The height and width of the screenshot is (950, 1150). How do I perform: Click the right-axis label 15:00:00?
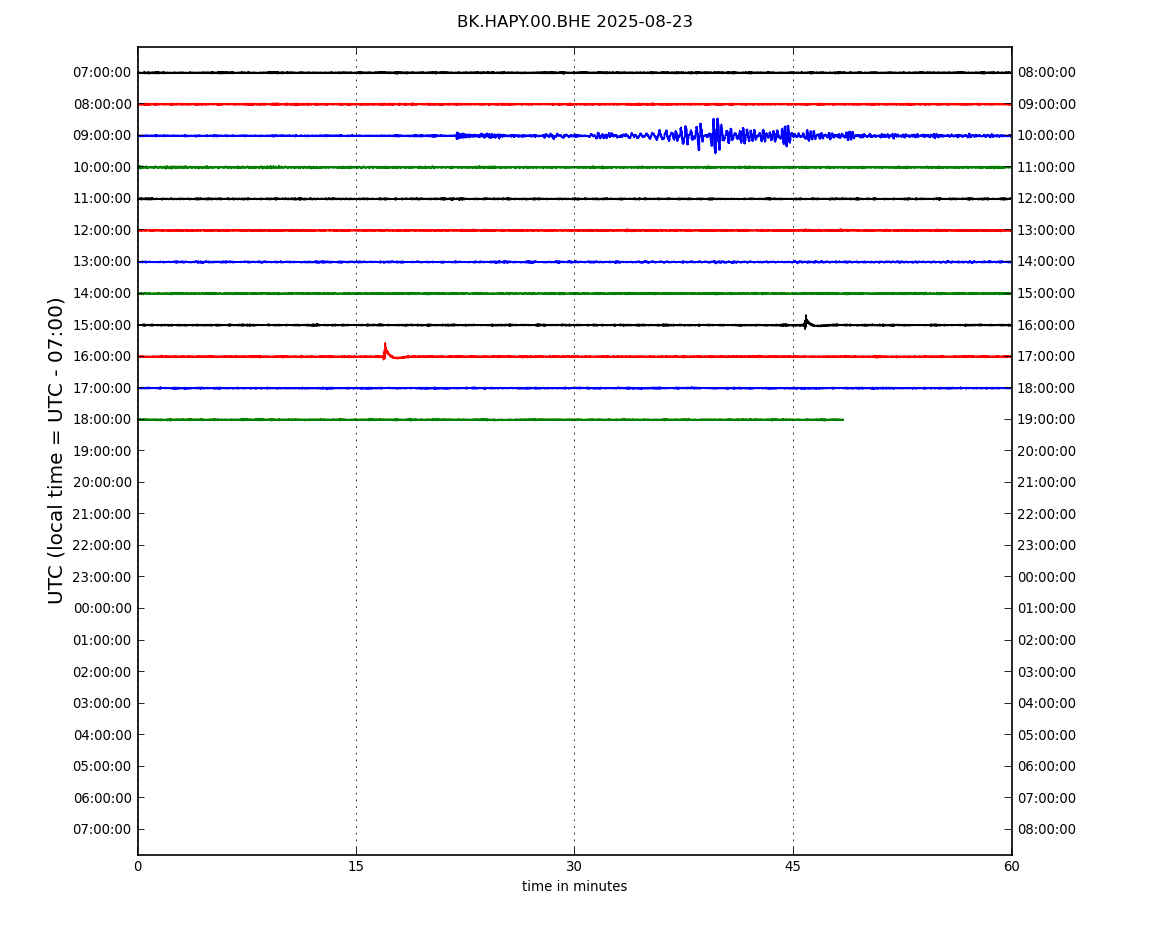tap(1047, 293)
